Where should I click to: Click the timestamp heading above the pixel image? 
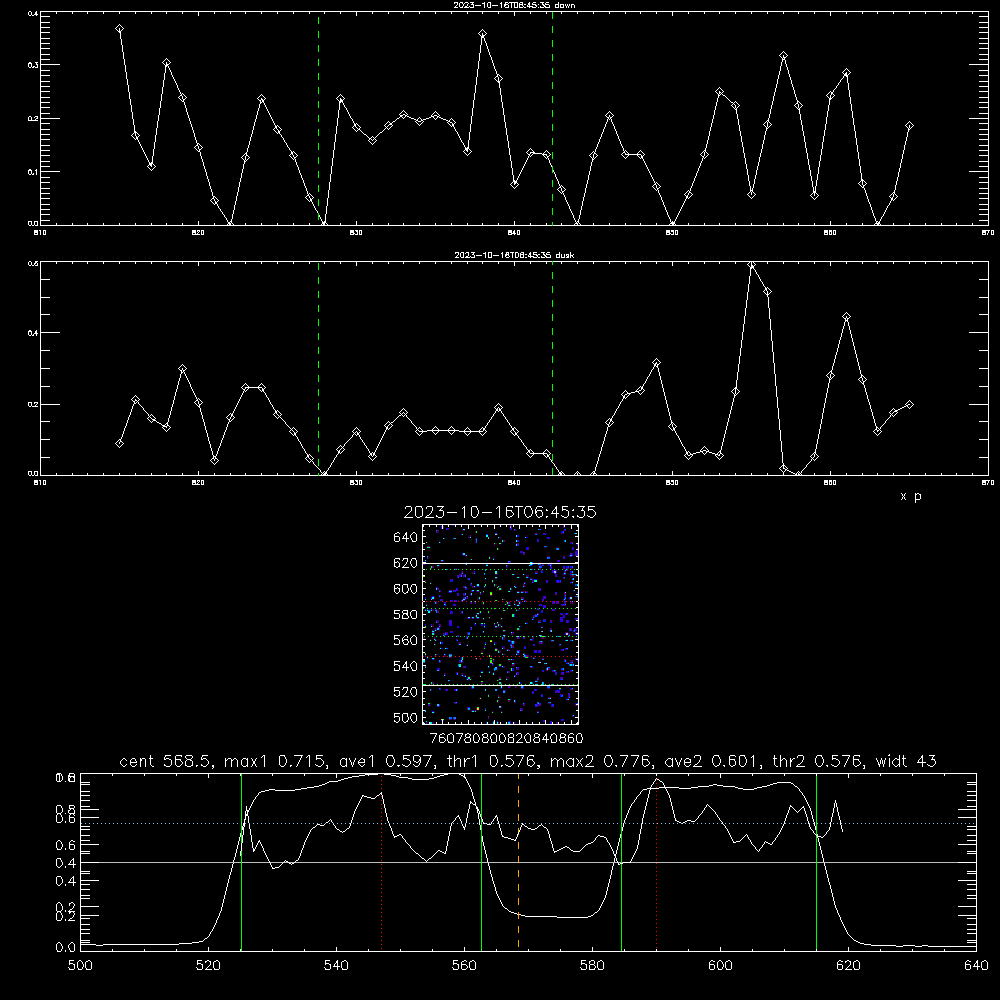500,512
